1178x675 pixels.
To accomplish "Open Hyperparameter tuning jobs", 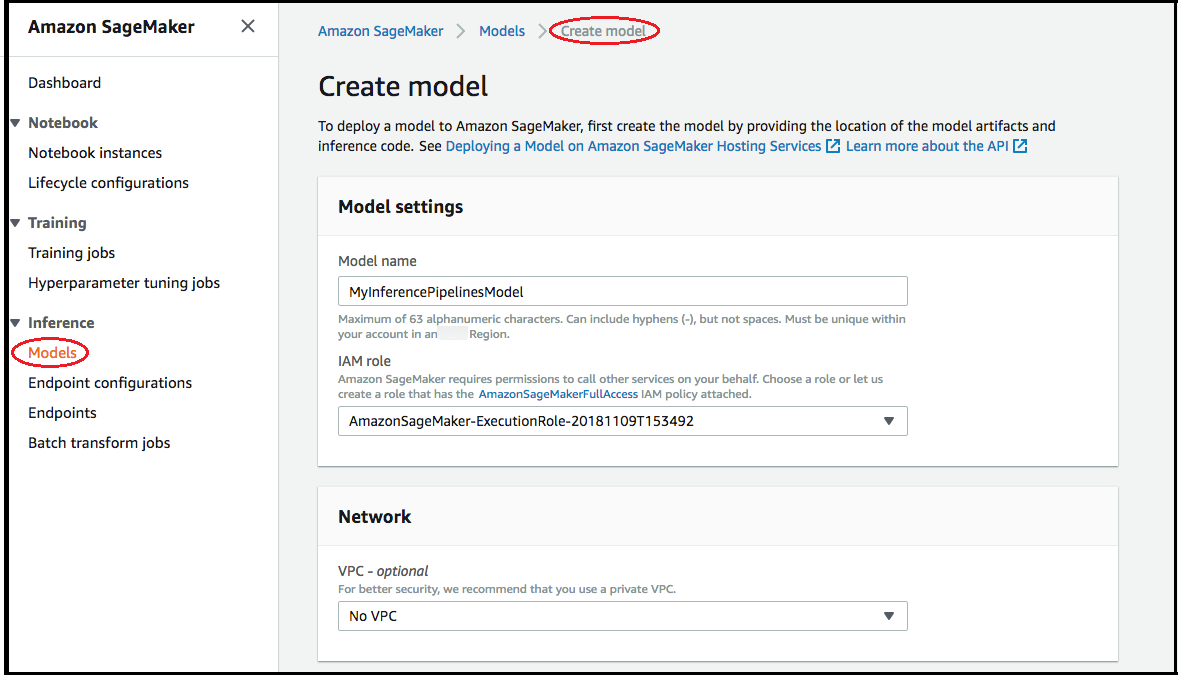I will pyautogui.click(x=124, y=283).
